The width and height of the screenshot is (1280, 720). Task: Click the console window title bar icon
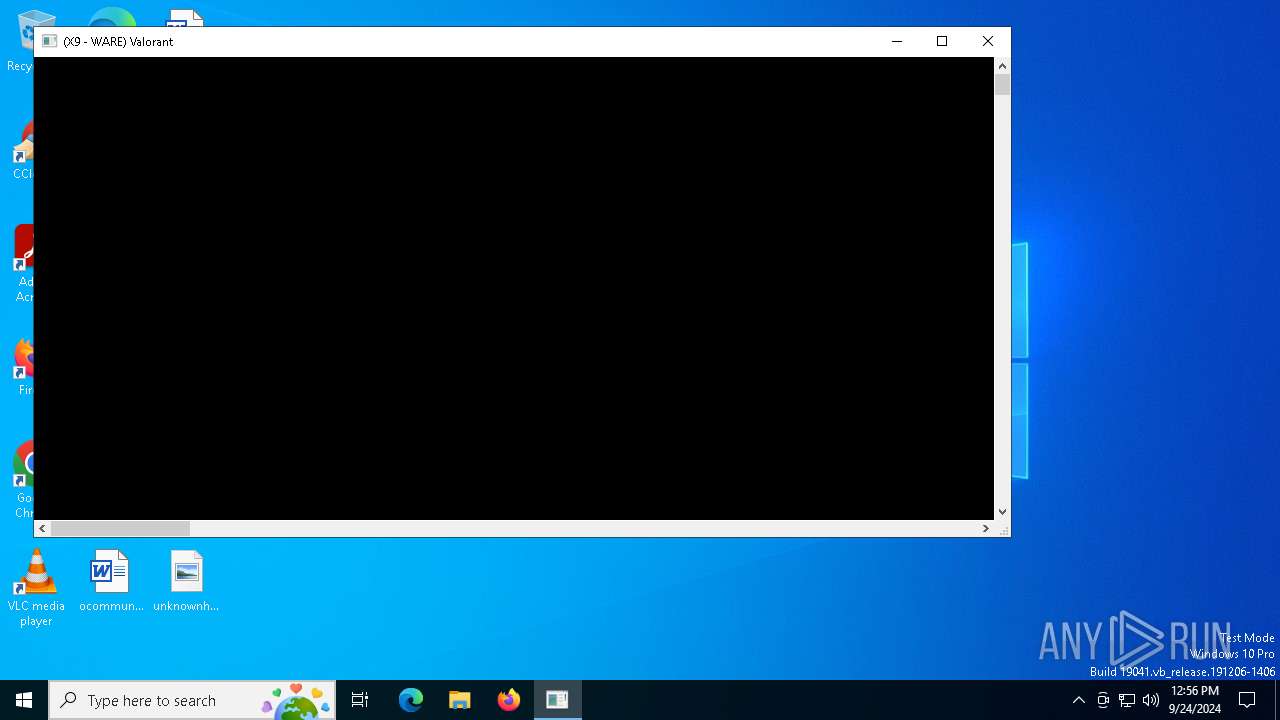[x=50, y=41]
